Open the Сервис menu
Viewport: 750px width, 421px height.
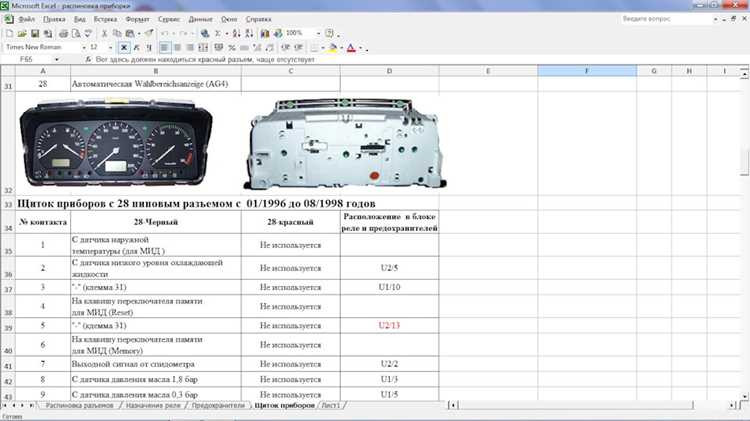pos(169,19)
